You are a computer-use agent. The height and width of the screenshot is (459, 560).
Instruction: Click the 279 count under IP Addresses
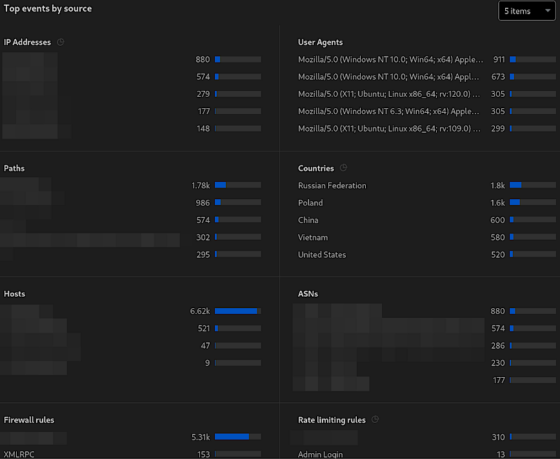[x=203, y=94]
